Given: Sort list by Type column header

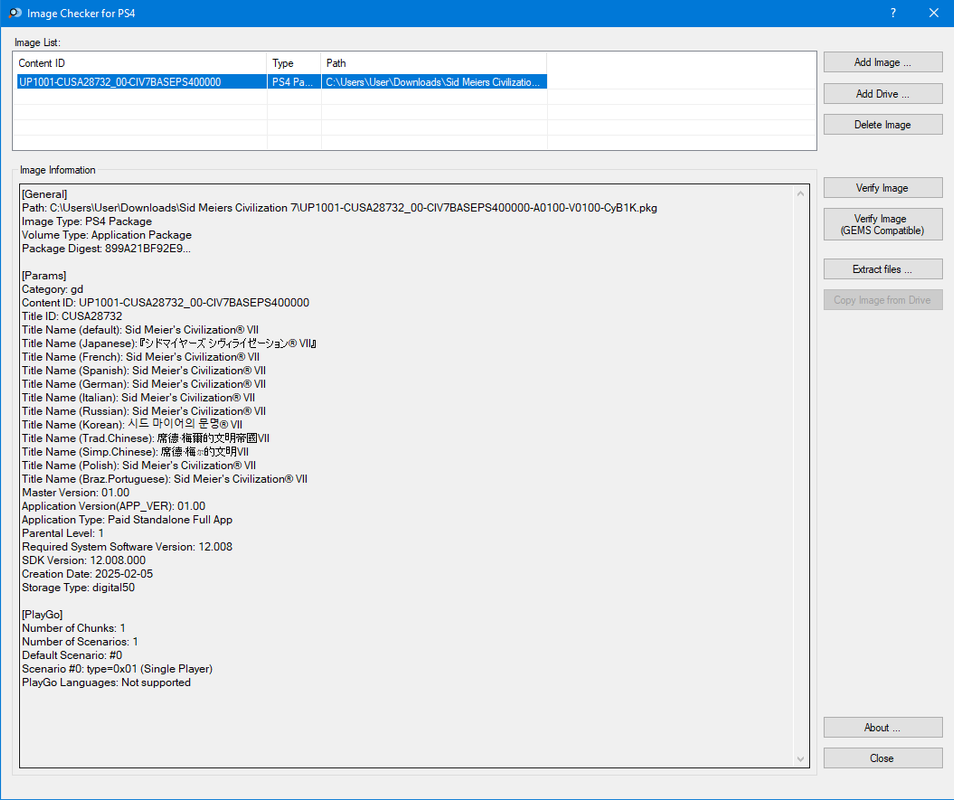Looking at the screenshot, I should (x=294, y=63).
